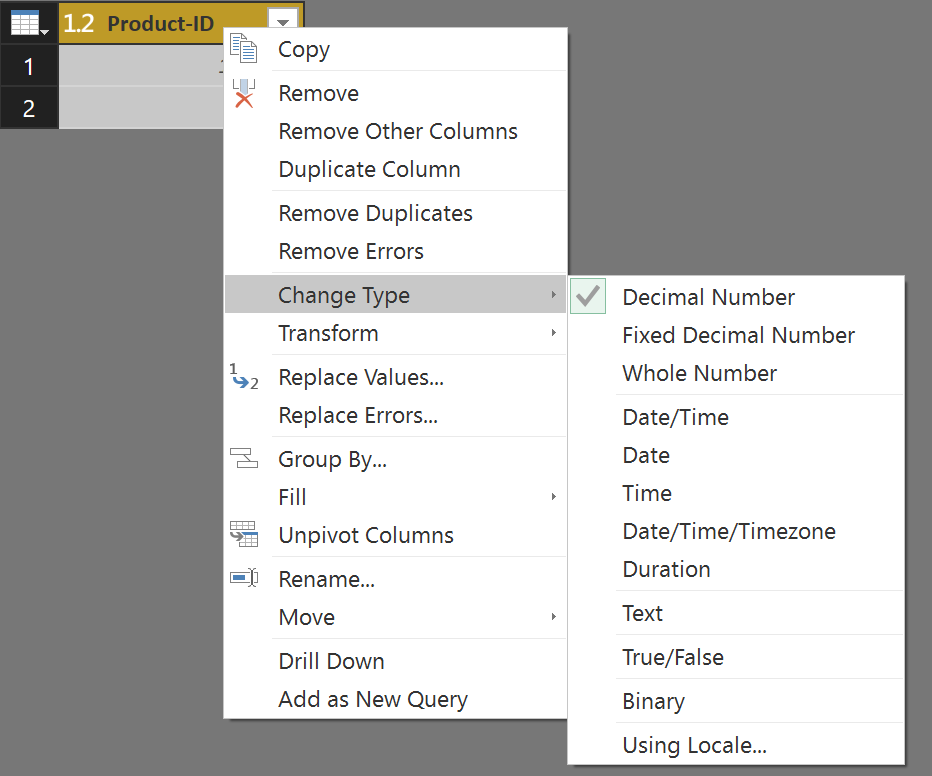This screenshot has height=776, width=932.
Task: Choose Binary type
Action: (736, 701)
